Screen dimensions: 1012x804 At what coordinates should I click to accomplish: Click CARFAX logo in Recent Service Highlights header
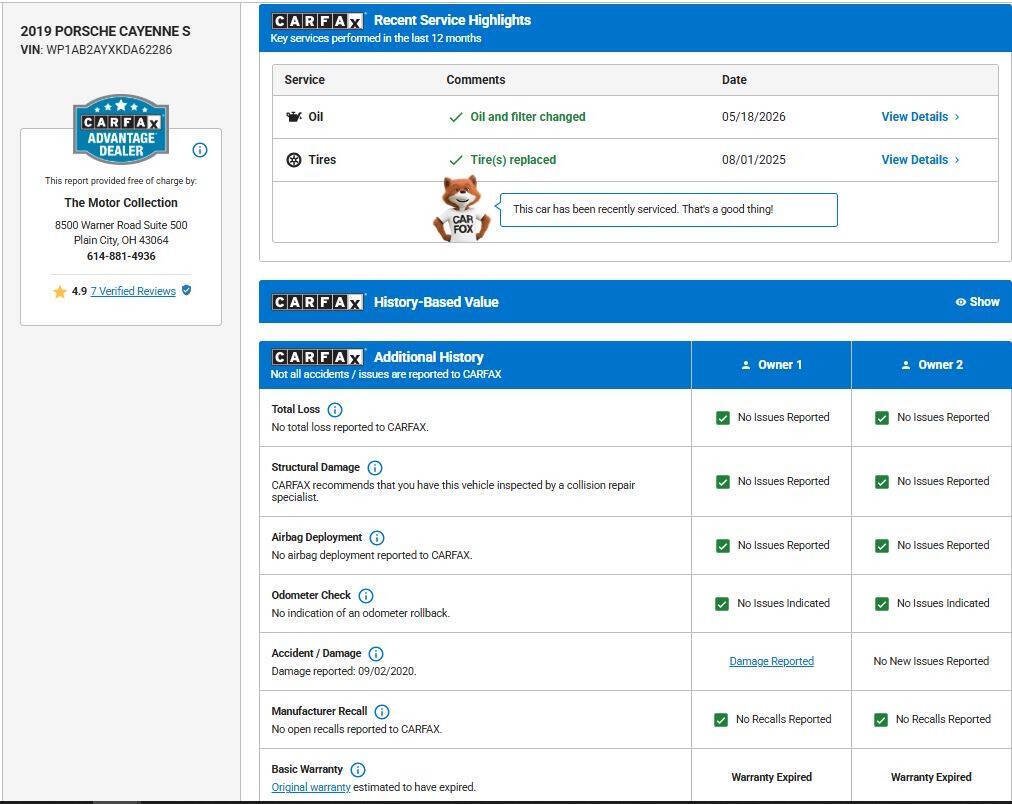point(318,21)
